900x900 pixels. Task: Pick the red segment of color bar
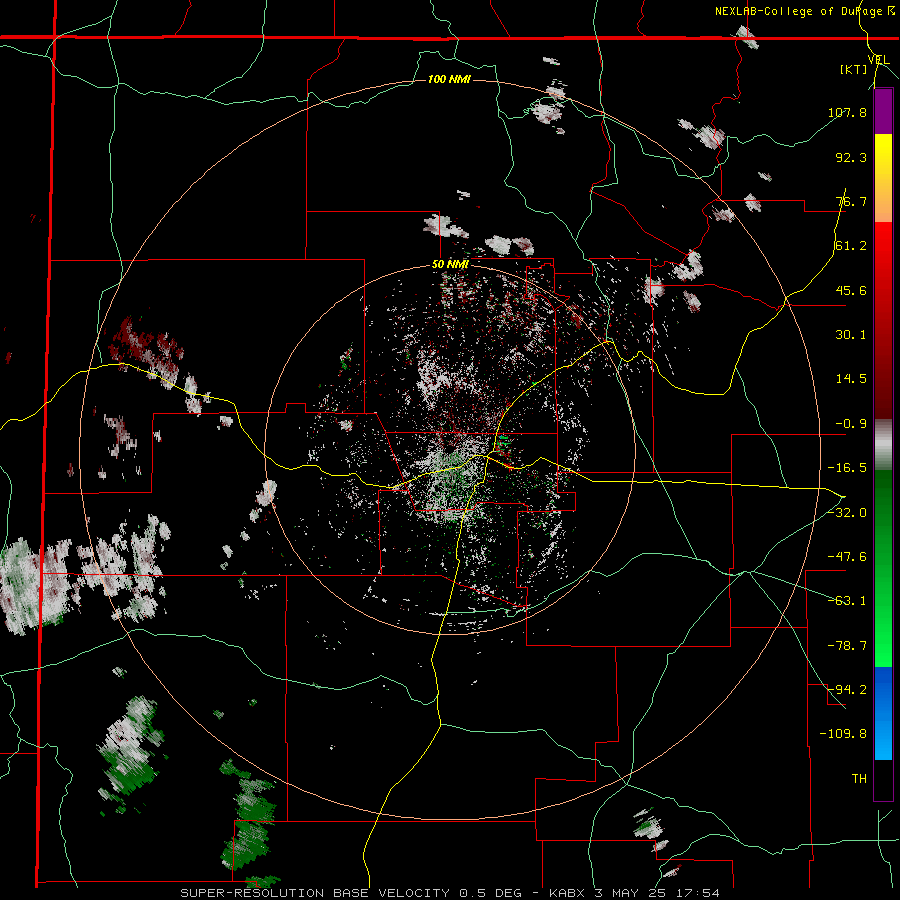tap(883, 320)
